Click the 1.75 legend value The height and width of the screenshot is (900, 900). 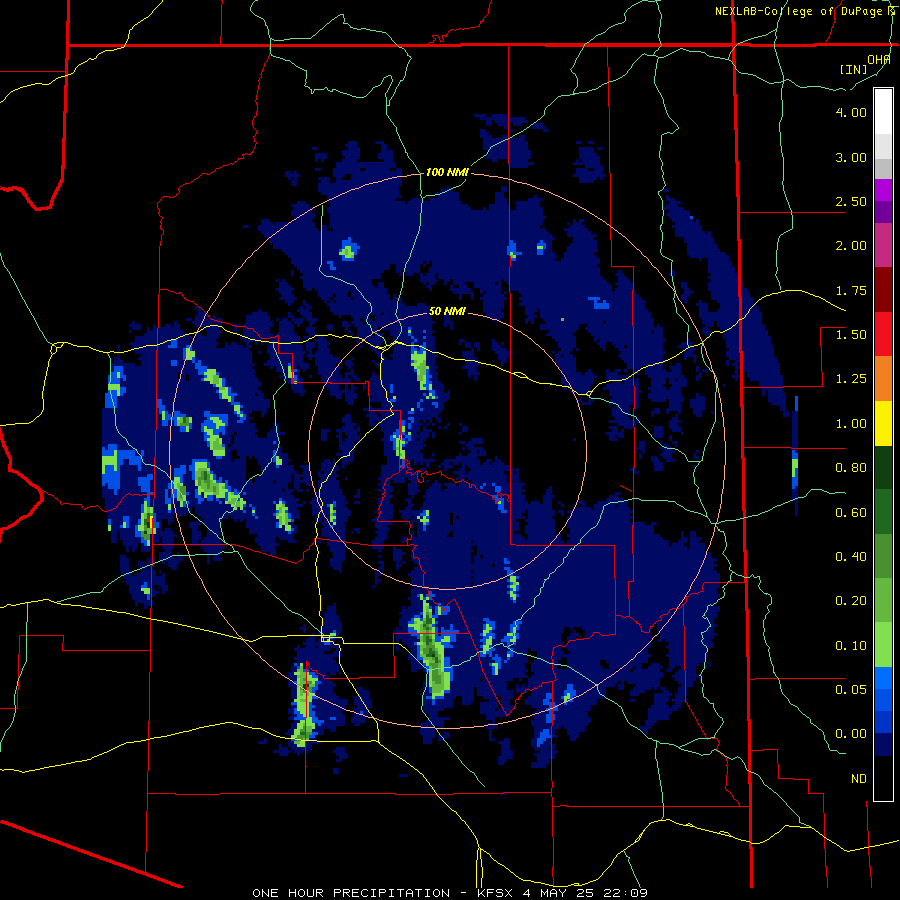[851, 290]
